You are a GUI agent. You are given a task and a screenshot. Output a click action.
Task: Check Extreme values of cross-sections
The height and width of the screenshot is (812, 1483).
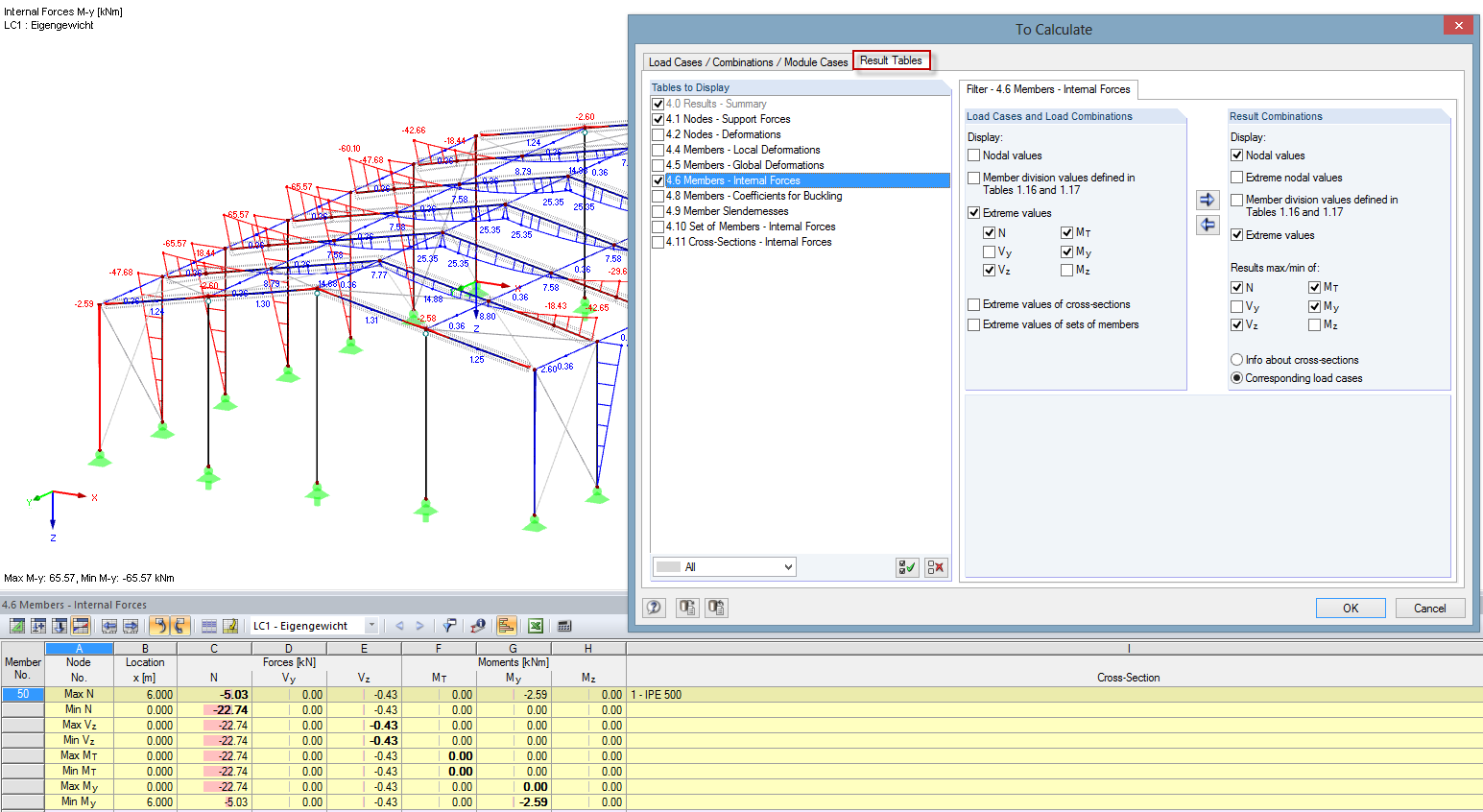pyautogui.click(x=974, y=304)
